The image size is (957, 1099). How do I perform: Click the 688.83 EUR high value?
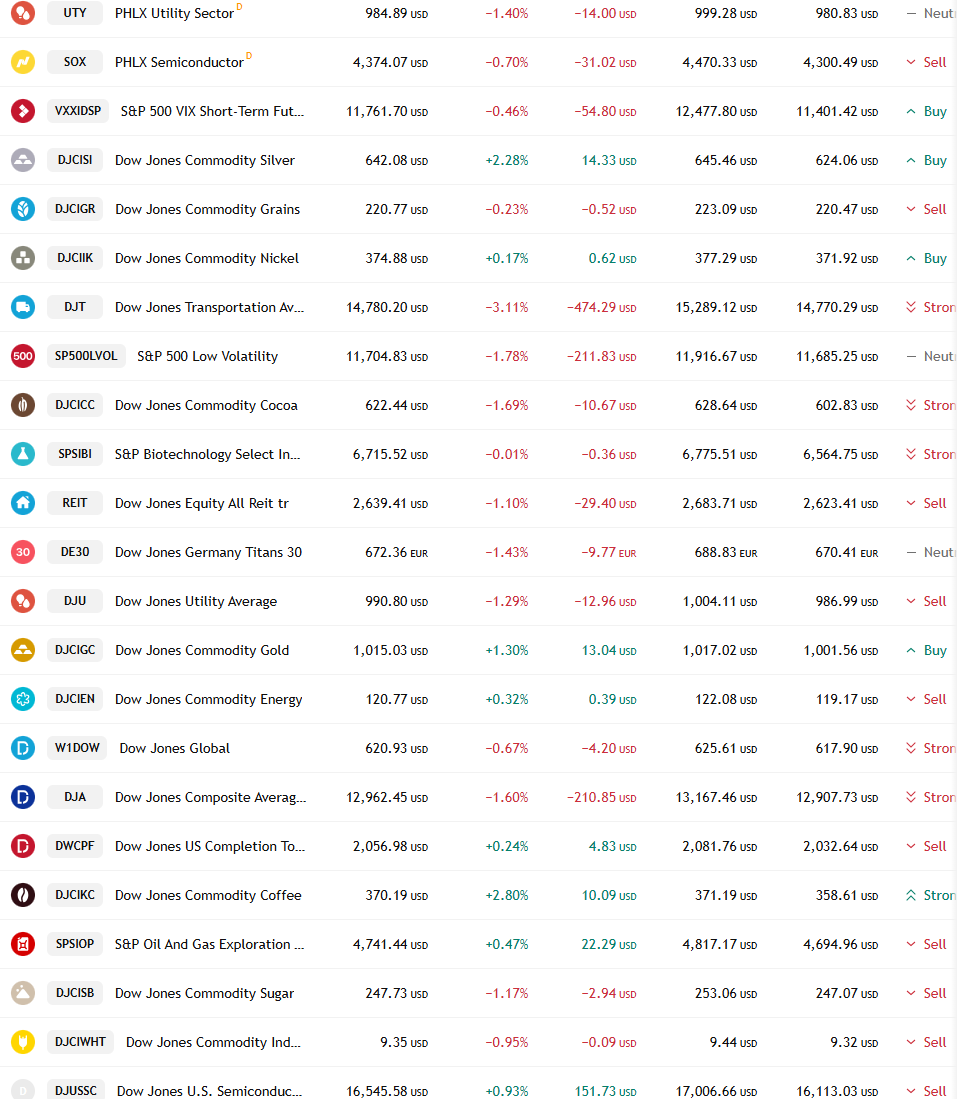726,552
